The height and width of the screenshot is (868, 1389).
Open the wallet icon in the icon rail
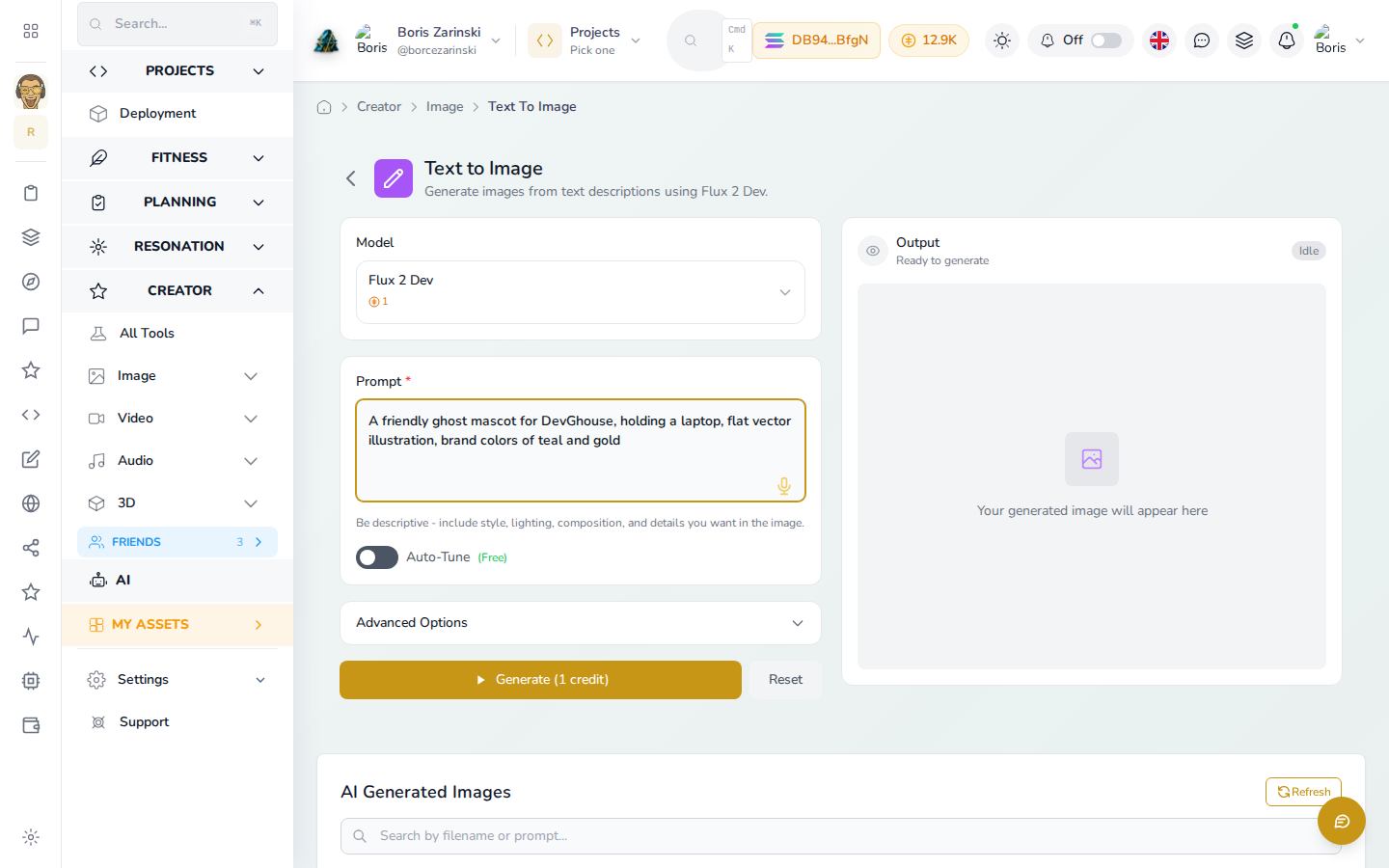pos(31,725)
